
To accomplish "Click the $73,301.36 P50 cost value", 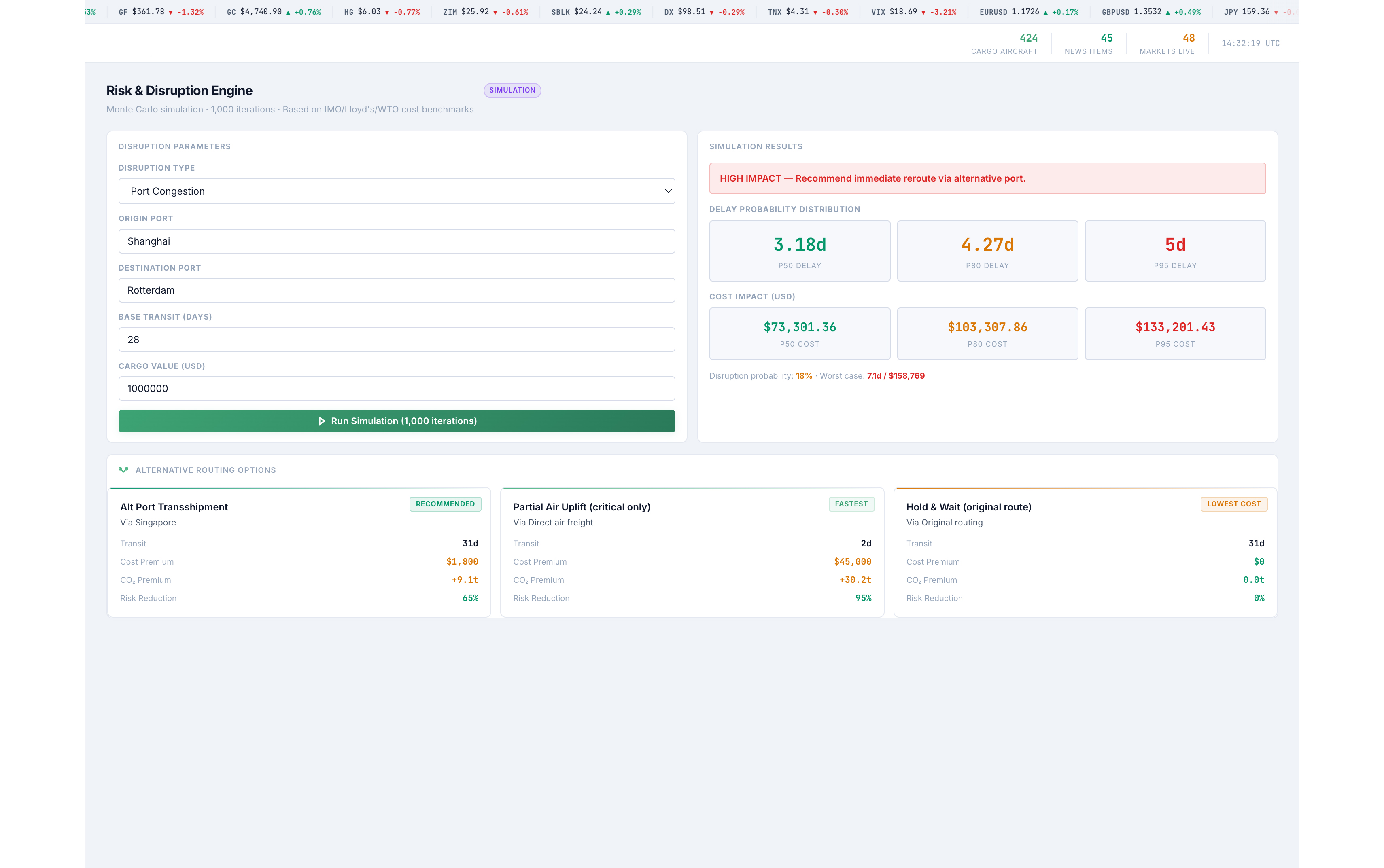I will (799, 327).
